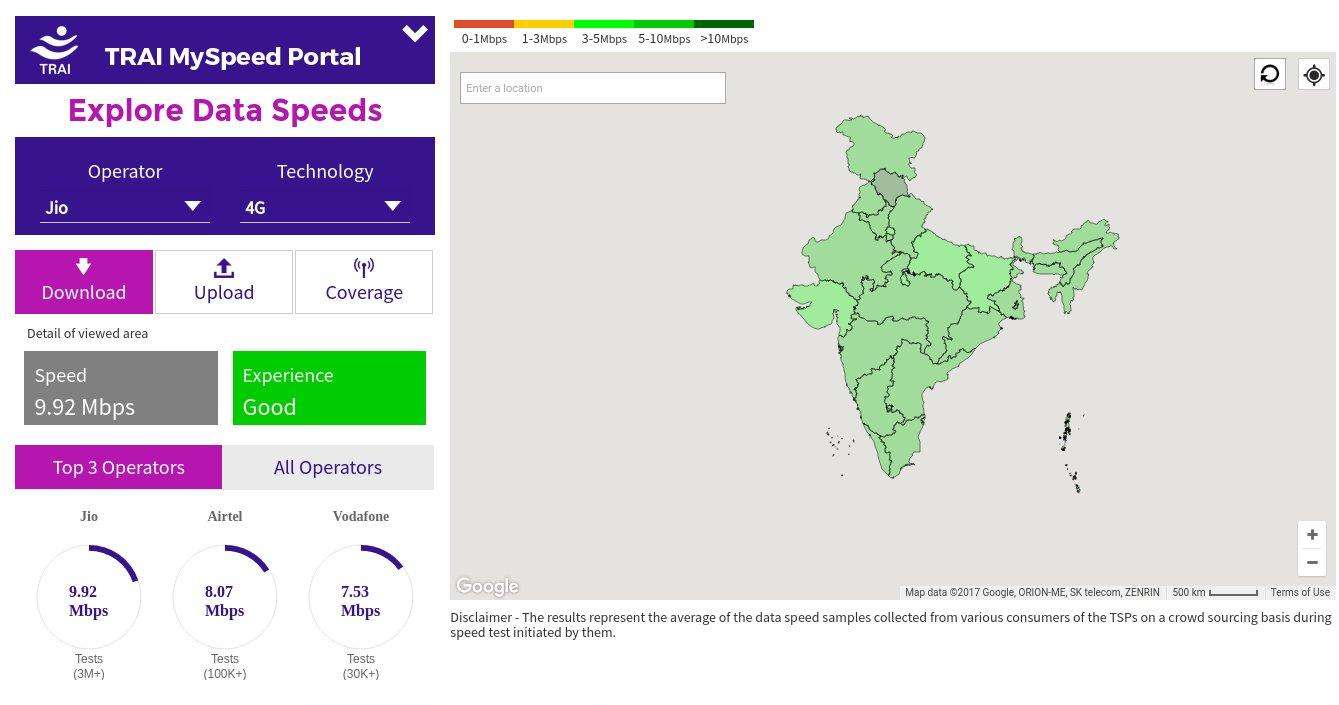Collapse the TRAI MySpeed Portal header chevron
This screenshot has width=1339, height=705.
tap(415, 34)
